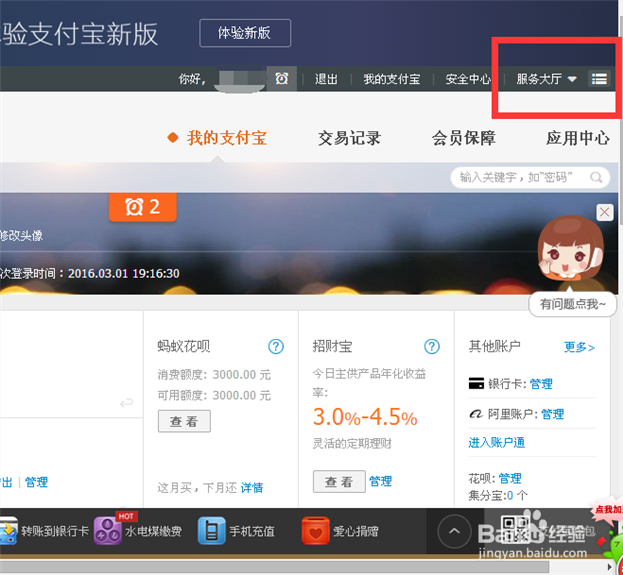This screenshot has height=575, width=623.
Task: Open 更多> link in 其他账户
Action: tap(579, 347)
